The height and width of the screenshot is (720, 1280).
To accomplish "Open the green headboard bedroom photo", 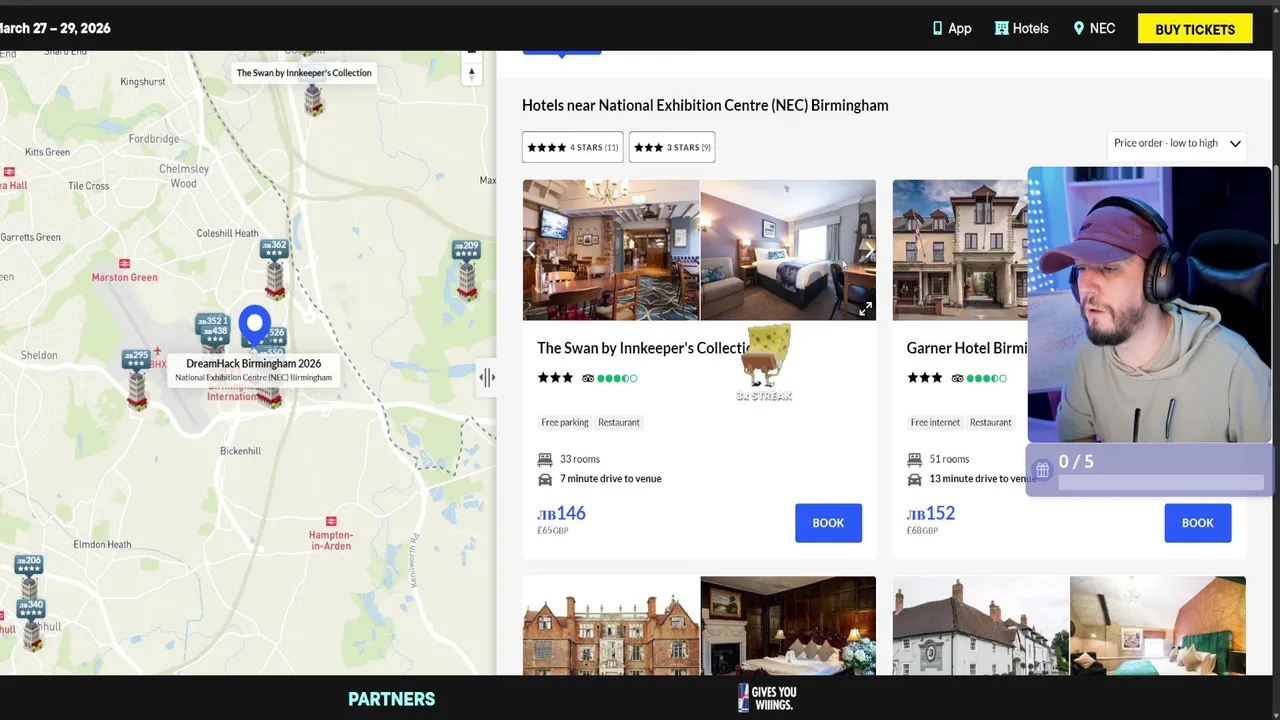I will pyautogui.click(x=1158, y=625).
